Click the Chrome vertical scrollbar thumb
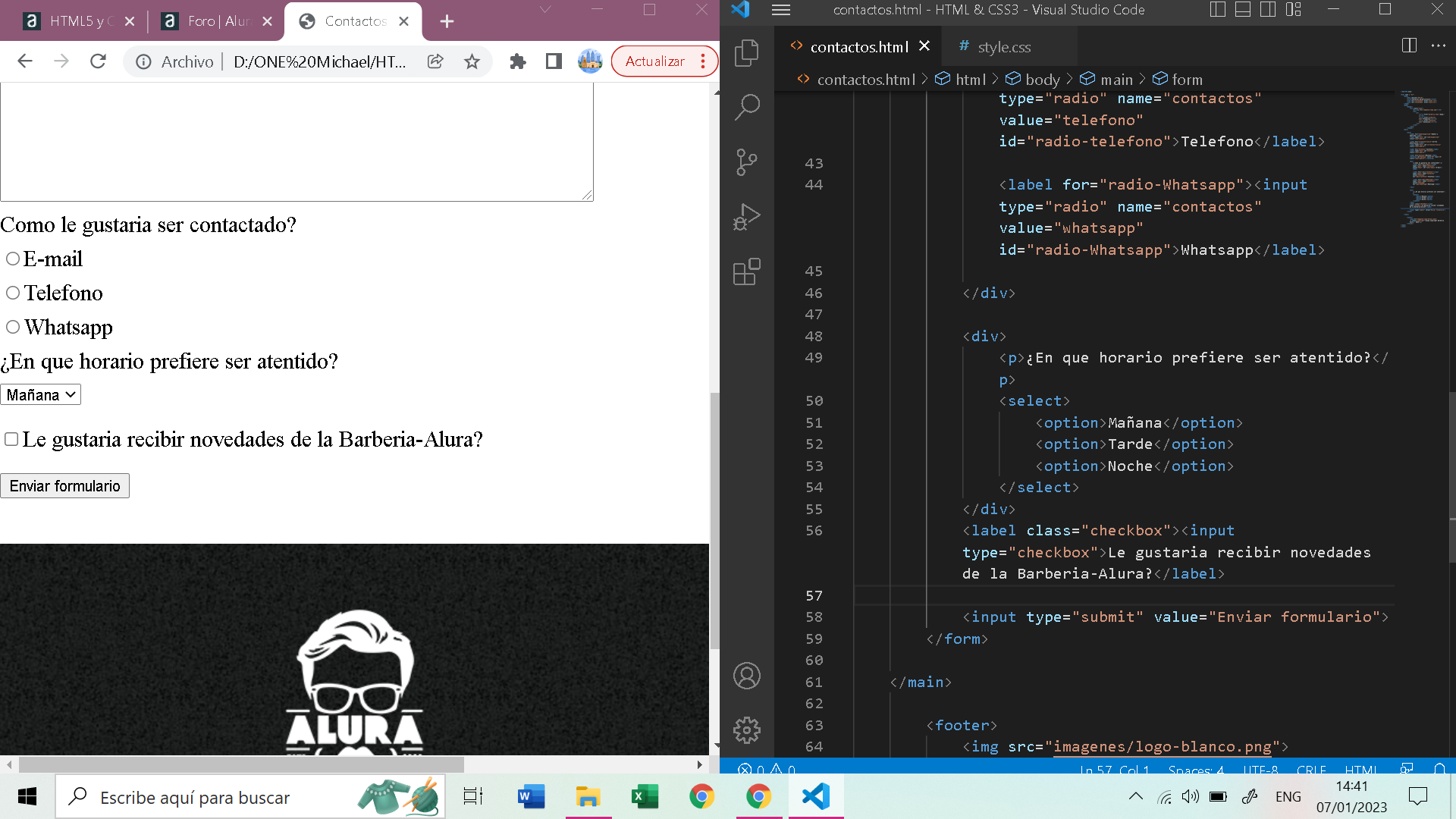Image resolution: width=1456 pixels, height=819 pixels. (714, 521)
